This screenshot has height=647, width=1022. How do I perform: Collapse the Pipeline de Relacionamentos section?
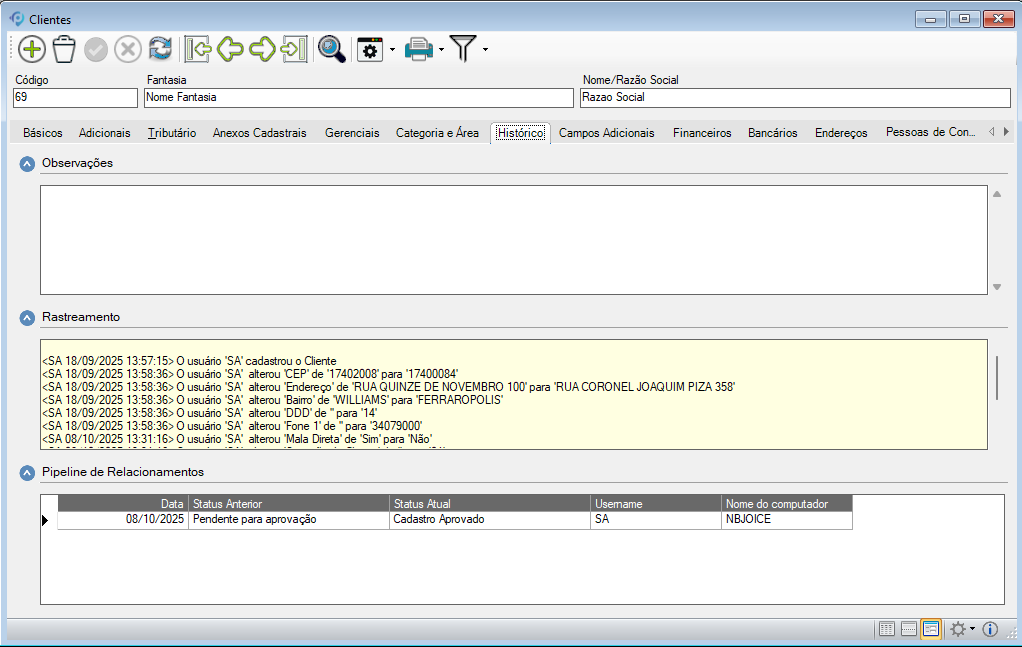[x=27, y=472]
